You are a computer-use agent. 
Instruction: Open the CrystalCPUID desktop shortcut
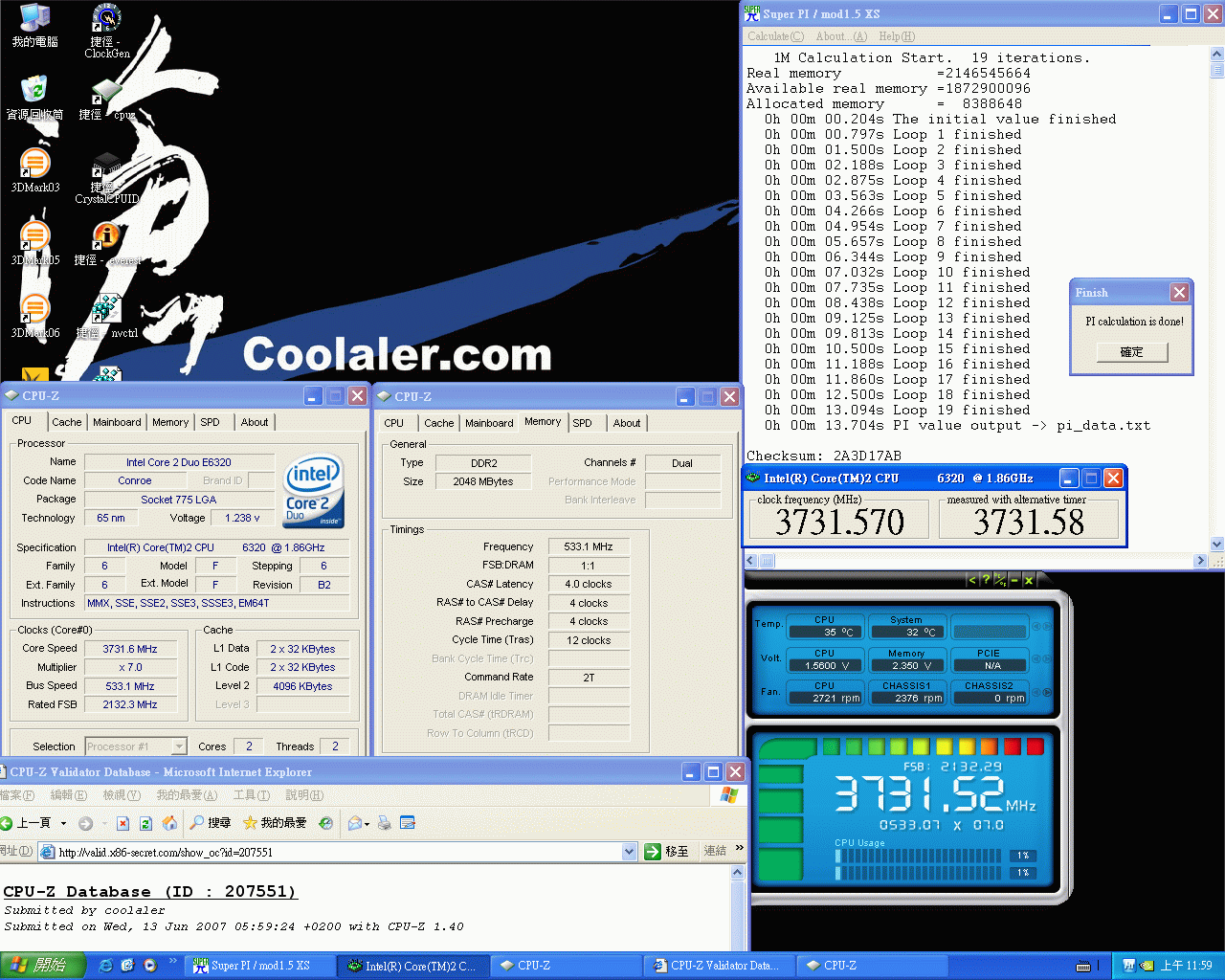click(x=106, y=176)
